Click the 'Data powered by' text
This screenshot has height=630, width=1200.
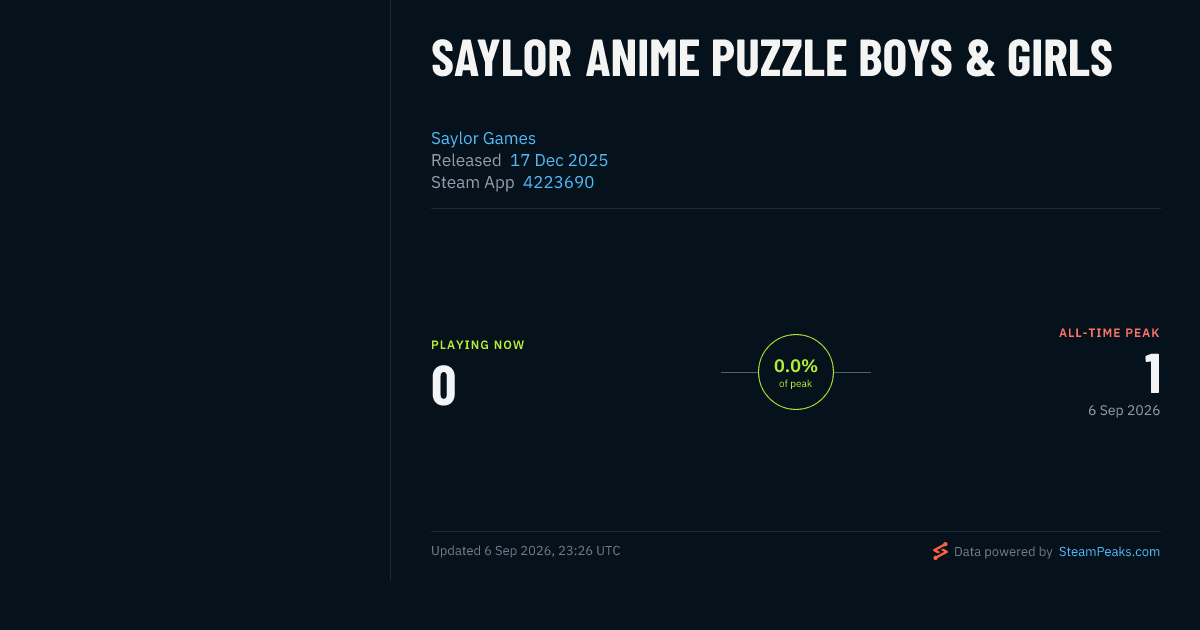1003,551
